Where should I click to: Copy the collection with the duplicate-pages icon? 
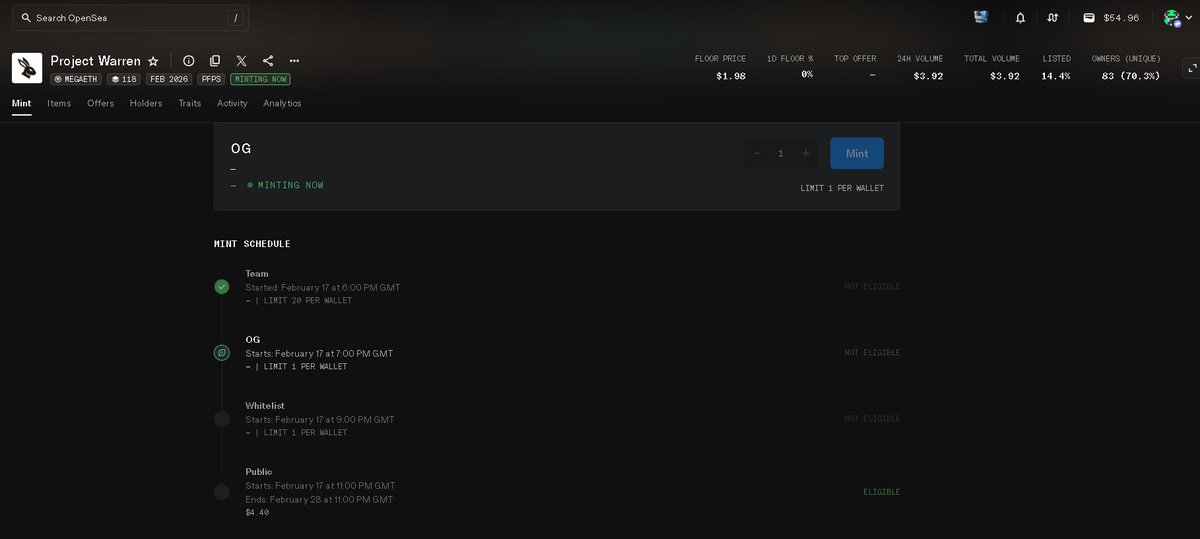click(215, 61)
